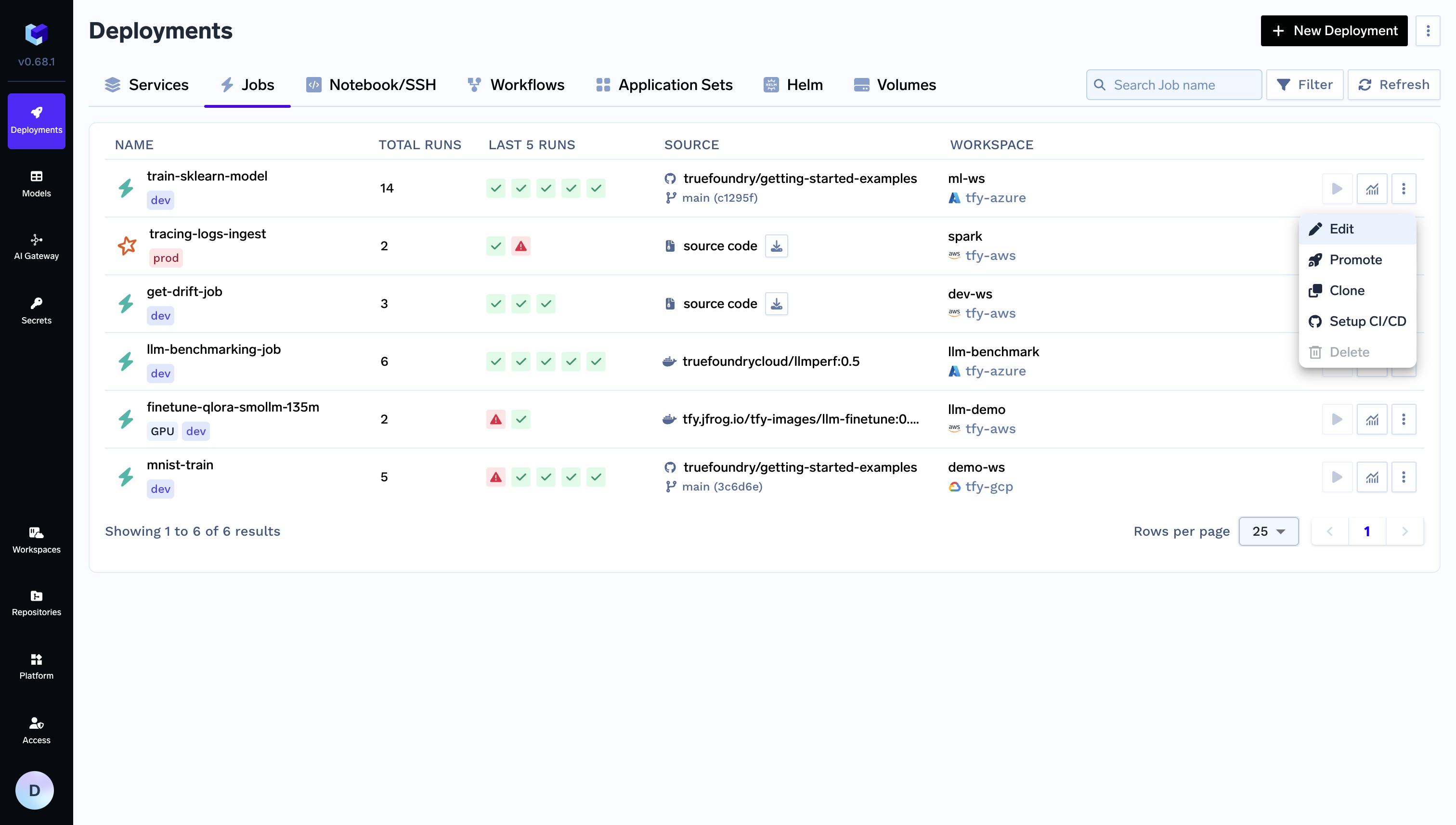Click the New Deployment button

pos(1333,31)
